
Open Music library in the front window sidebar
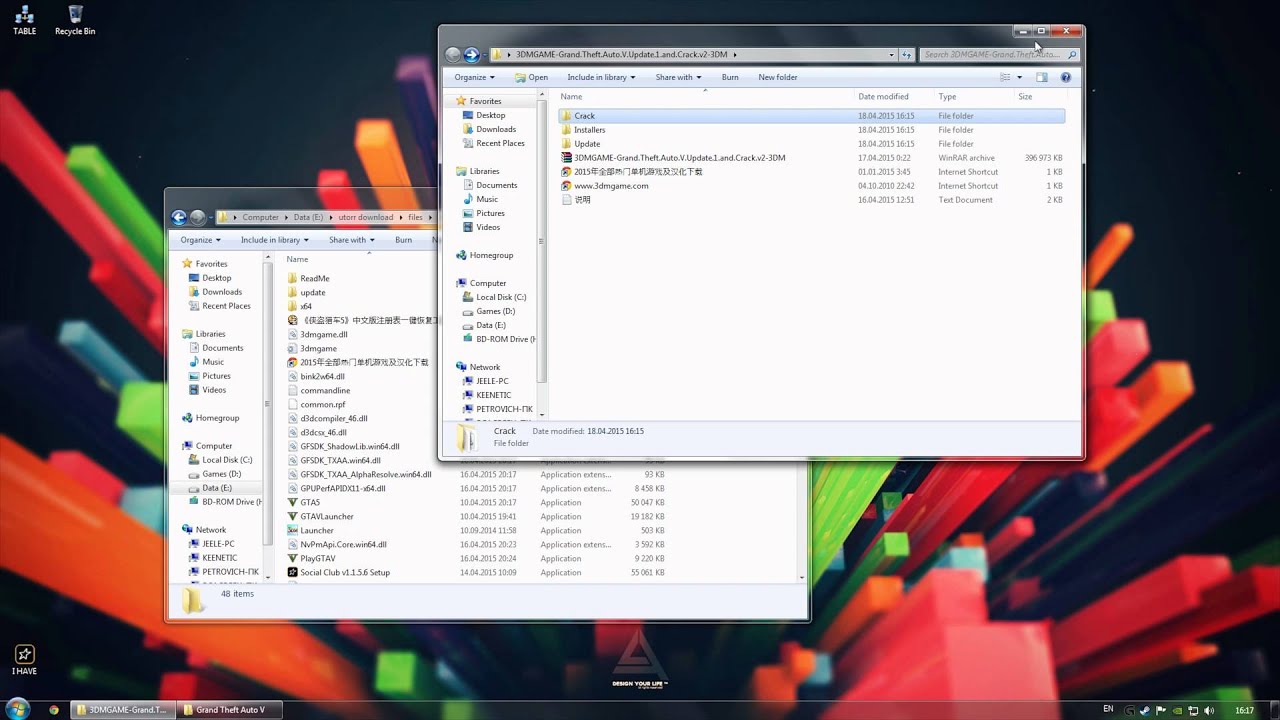487,199
